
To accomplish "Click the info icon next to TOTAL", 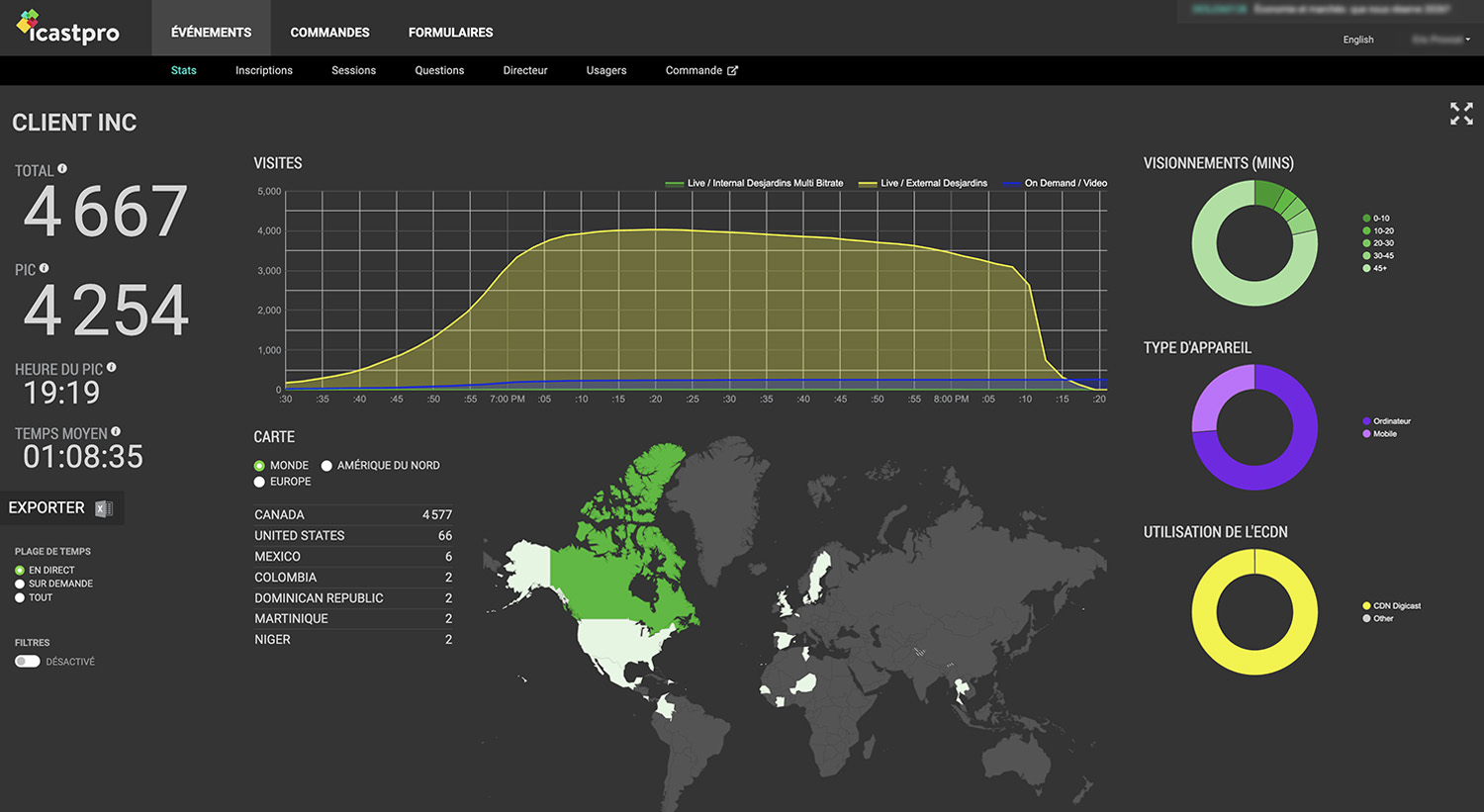I will (62, 169).
